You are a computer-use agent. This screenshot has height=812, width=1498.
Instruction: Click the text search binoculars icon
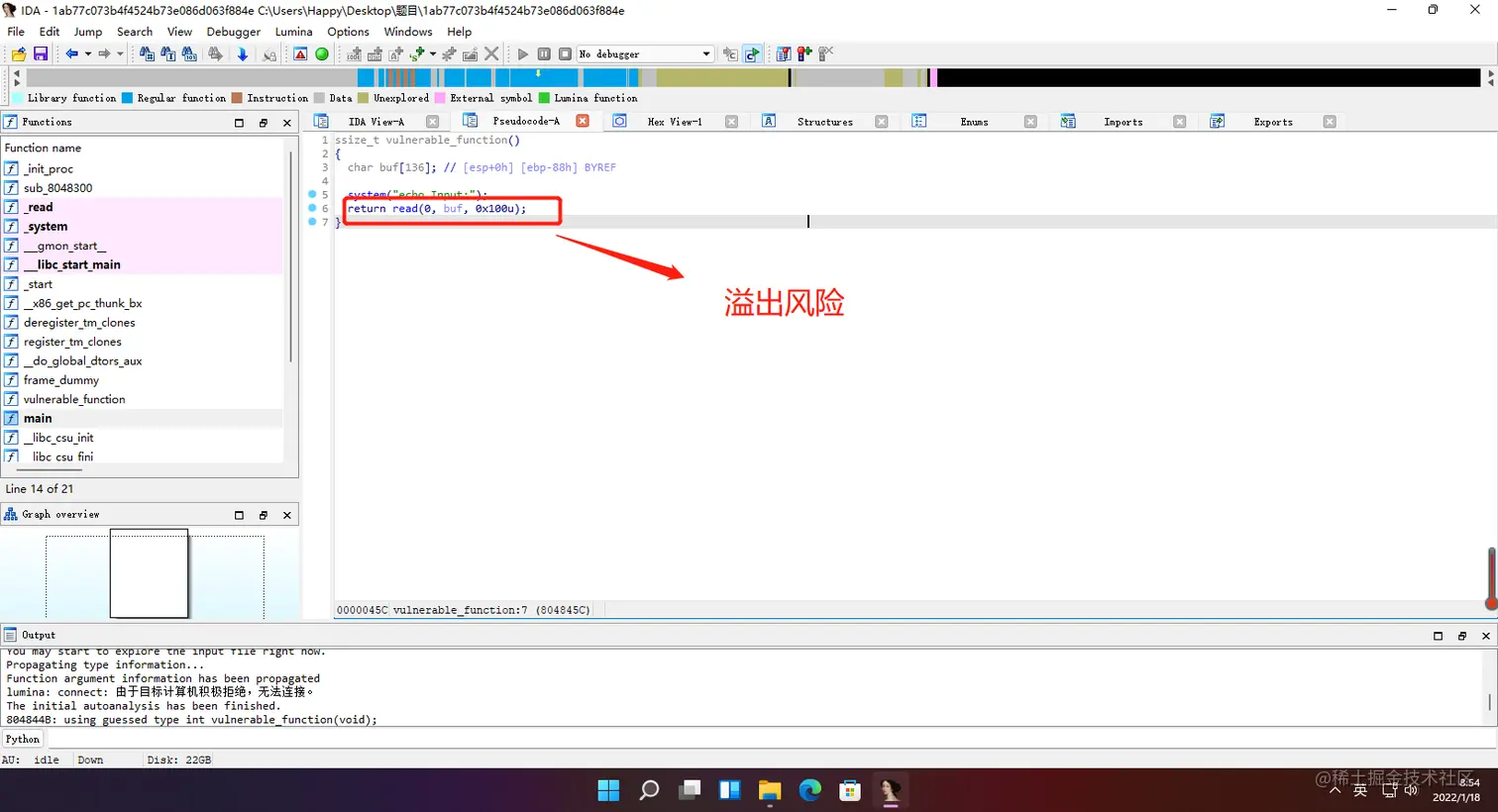coord(168,53)
